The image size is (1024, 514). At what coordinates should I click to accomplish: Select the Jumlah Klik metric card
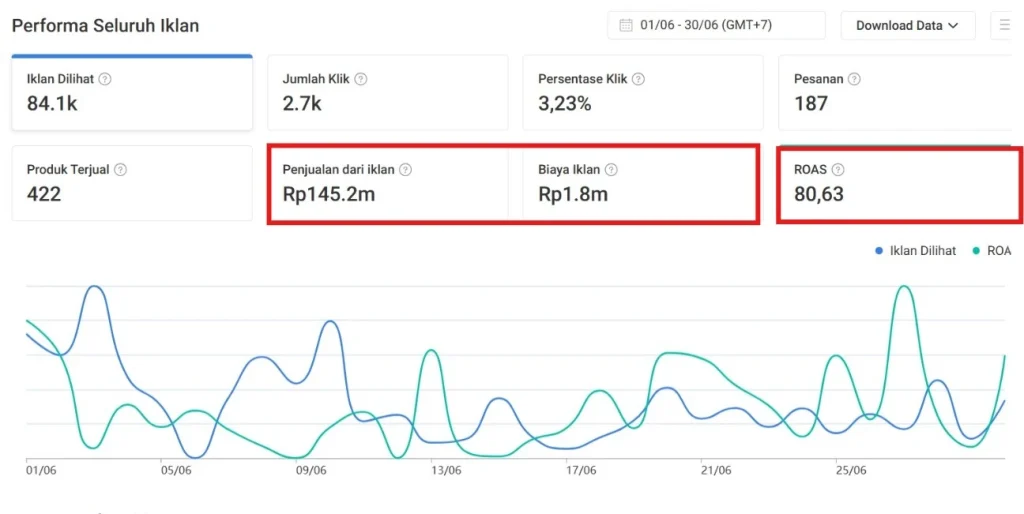387,93
